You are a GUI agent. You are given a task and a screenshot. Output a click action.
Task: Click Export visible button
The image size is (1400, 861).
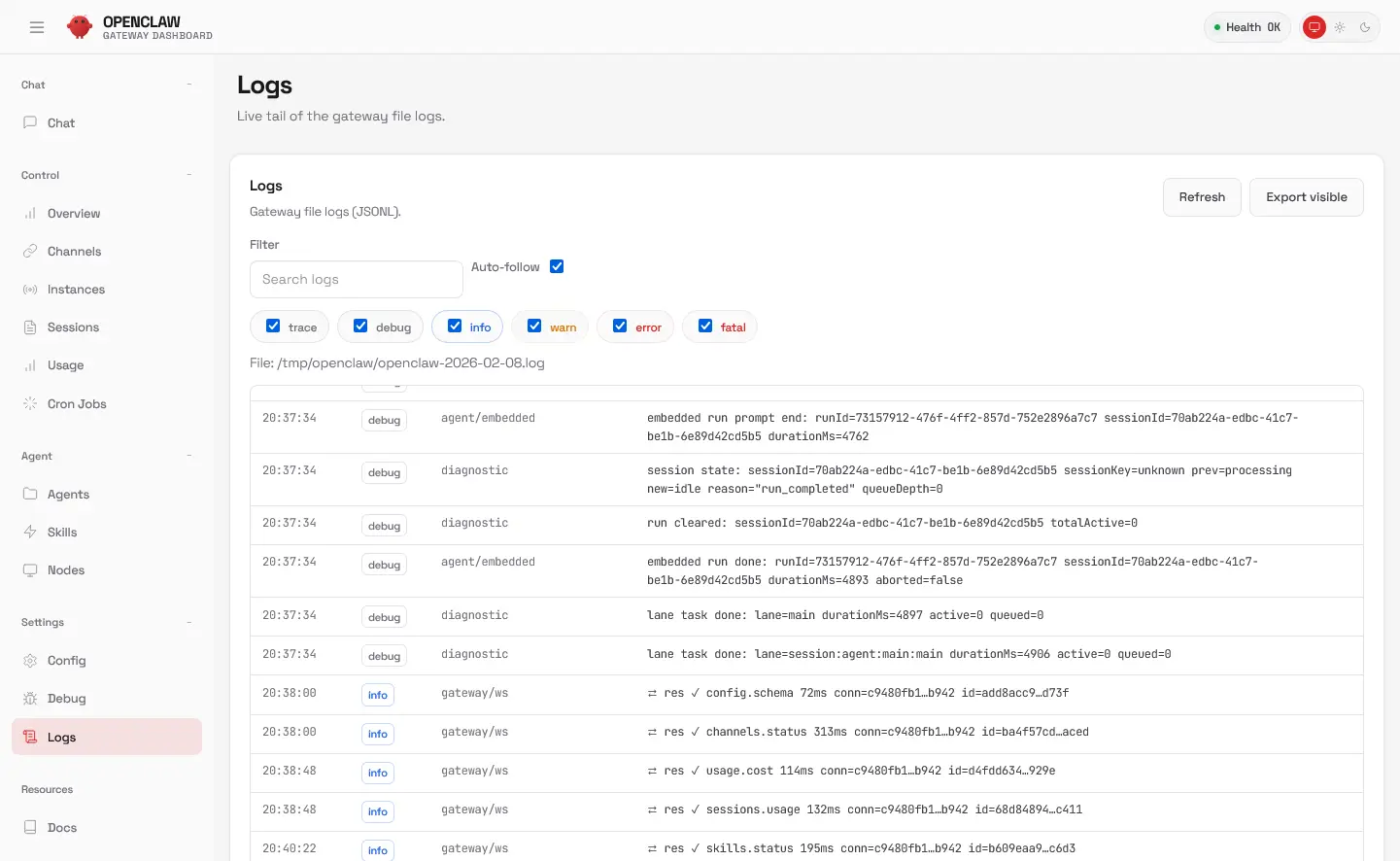1306,197
